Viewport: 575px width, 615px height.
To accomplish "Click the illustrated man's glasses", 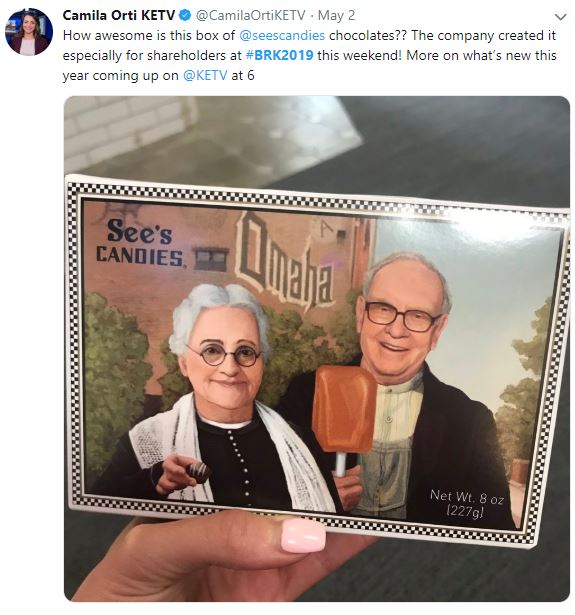I will pos(401,316).
